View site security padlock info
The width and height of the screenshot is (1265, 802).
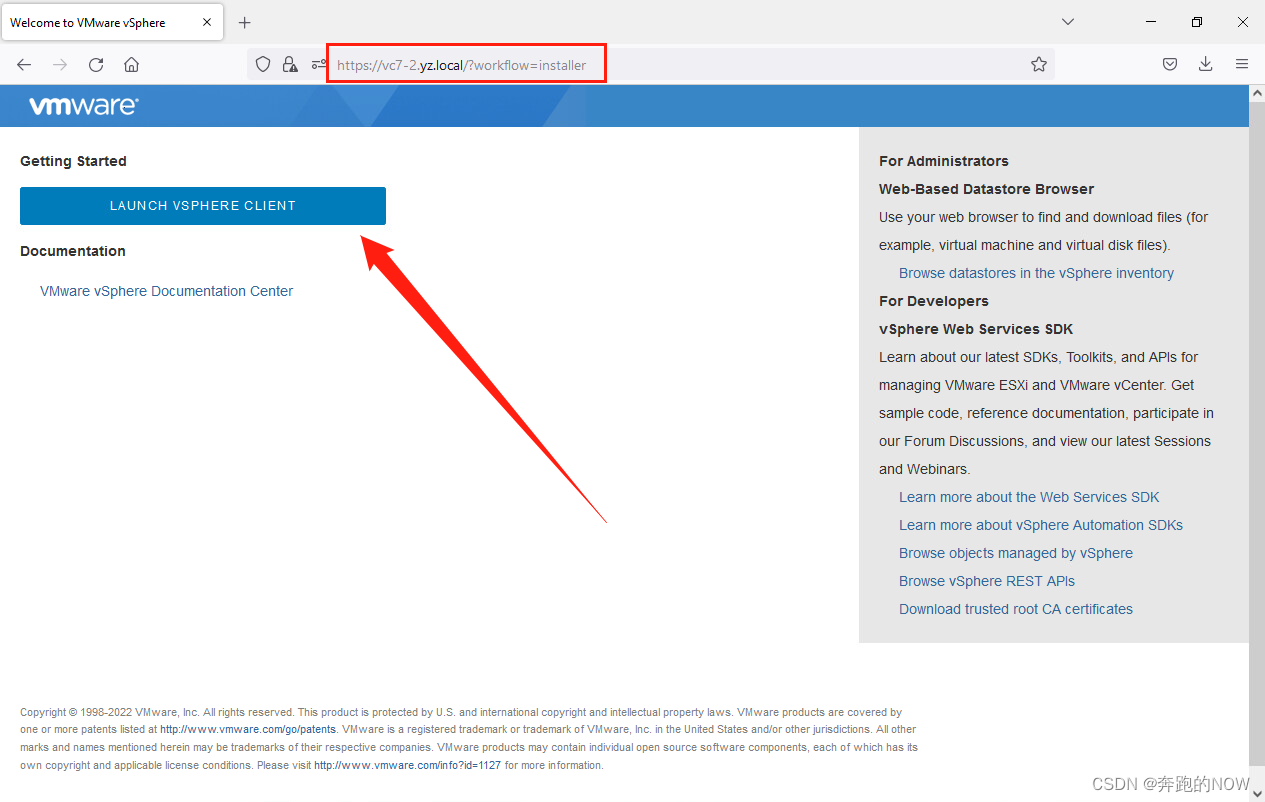click(x=290, y=64)
